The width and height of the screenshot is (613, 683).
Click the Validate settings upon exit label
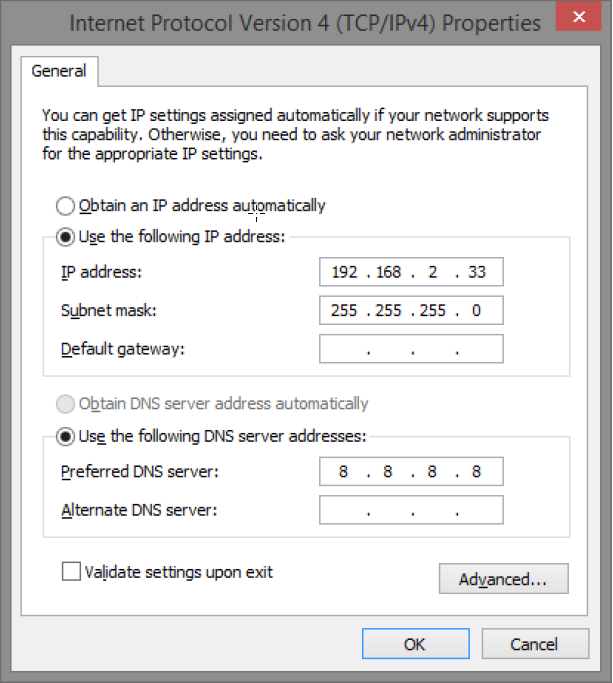coord(179,572)
